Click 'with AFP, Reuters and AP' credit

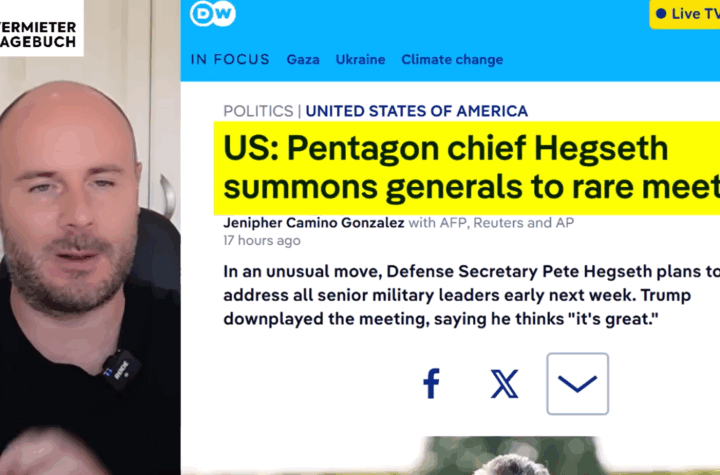491,223
